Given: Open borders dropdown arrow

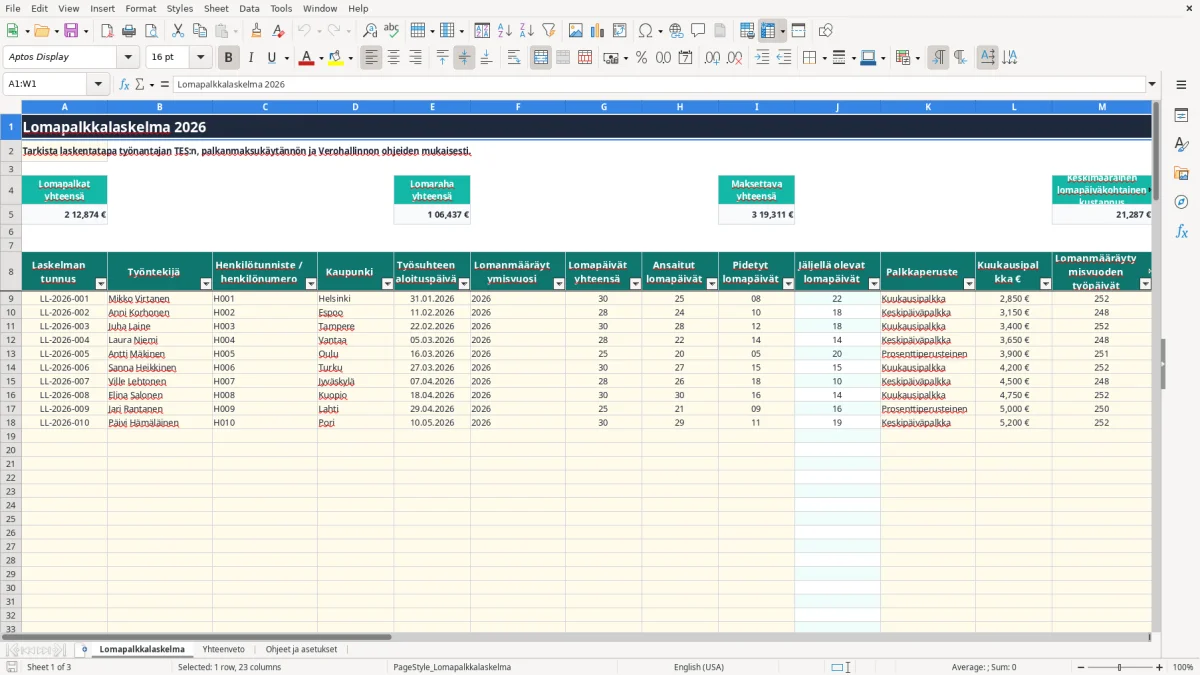Looking at the screenshot, I should (823, 58).
